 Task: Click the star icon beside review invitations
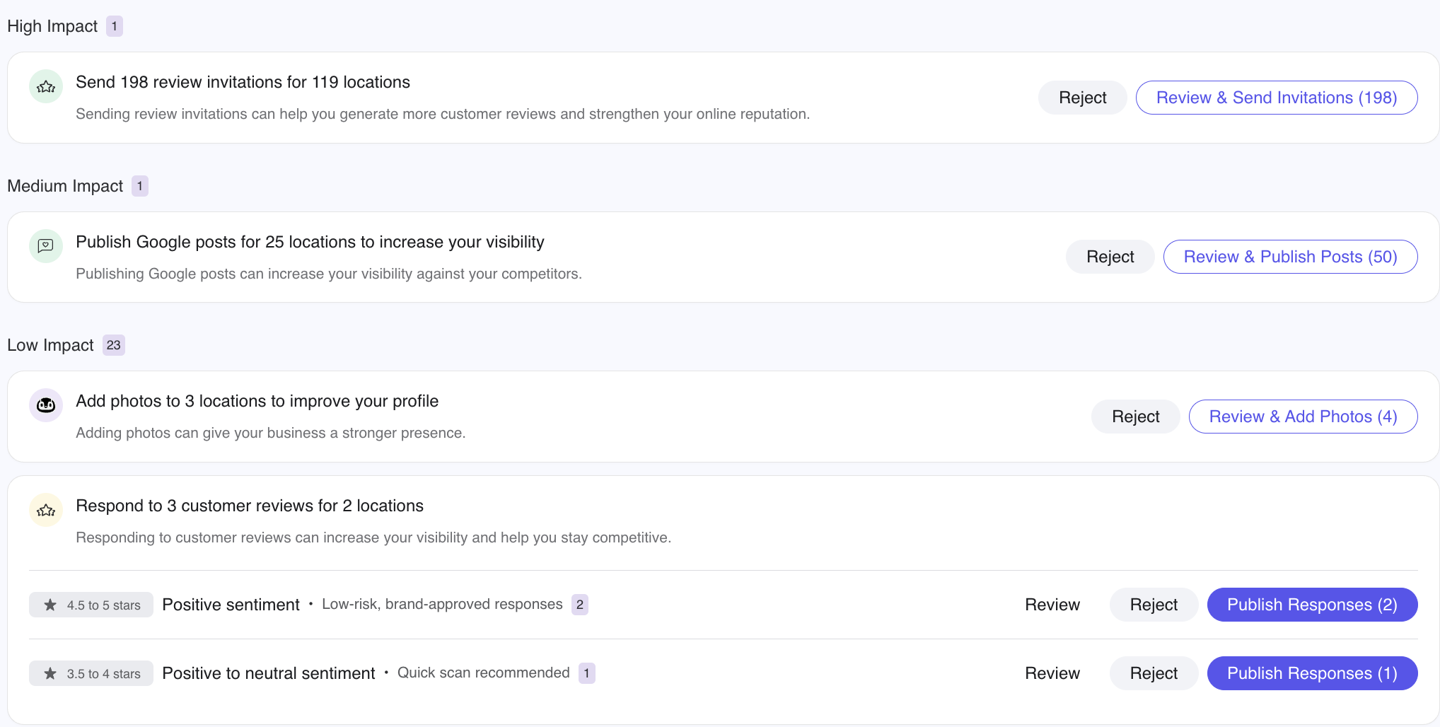point(46,87)
